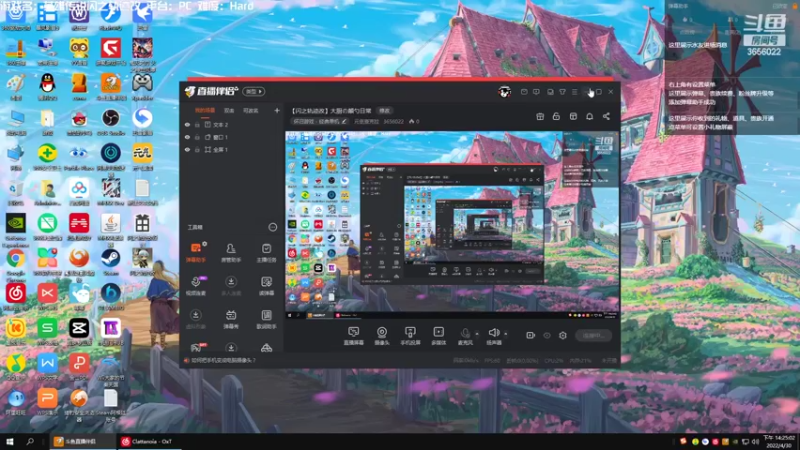The image size is (800, 450).
Task: Click the 修改 button beside stream title
Action: [x=384, y=111]
